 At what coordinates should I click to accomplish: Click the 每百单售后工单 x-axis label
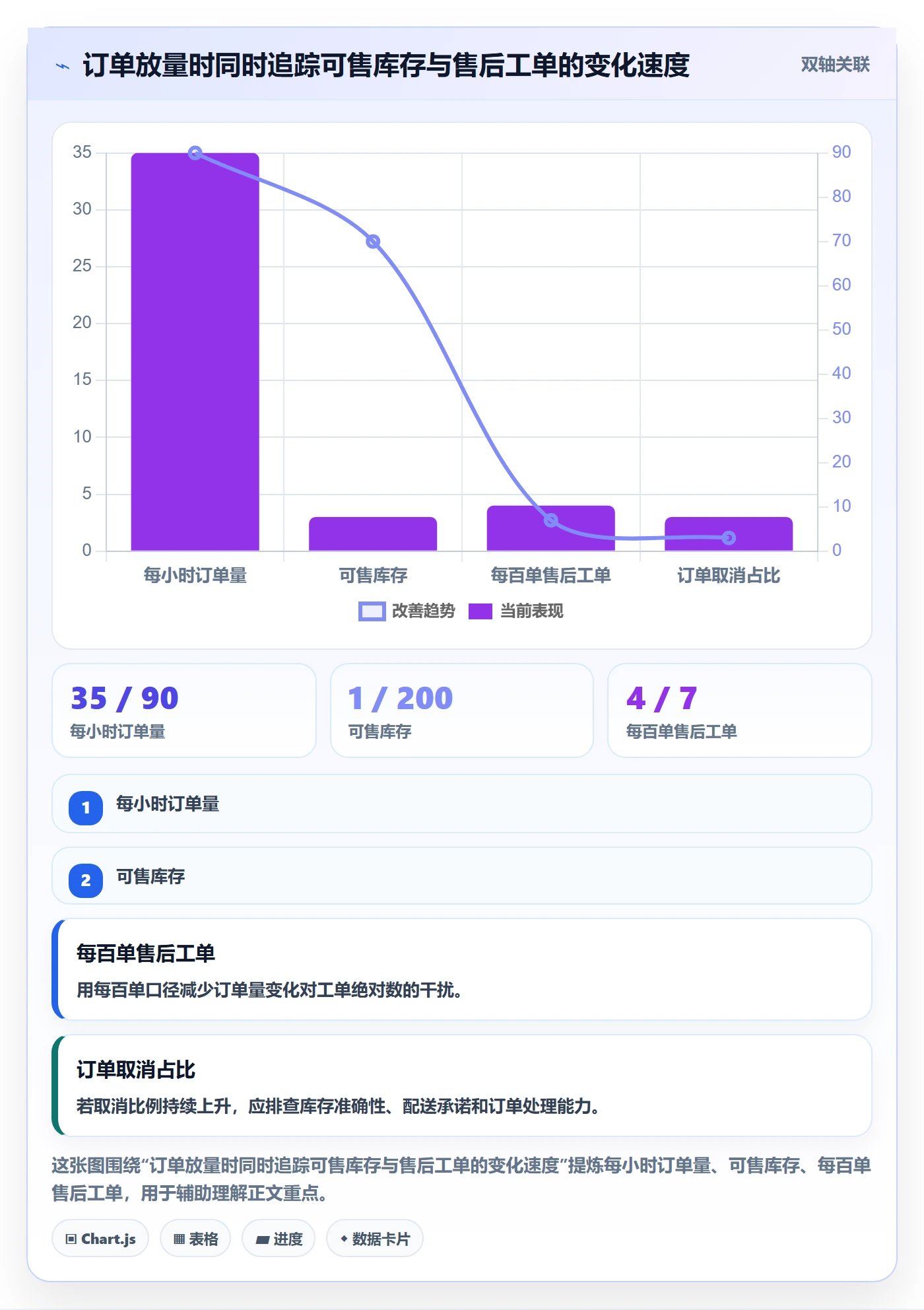coord(551,576)
